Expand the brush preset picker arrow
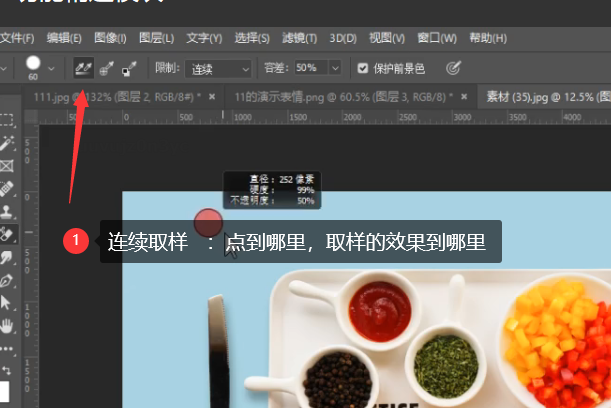 click(x=51, y=69)
